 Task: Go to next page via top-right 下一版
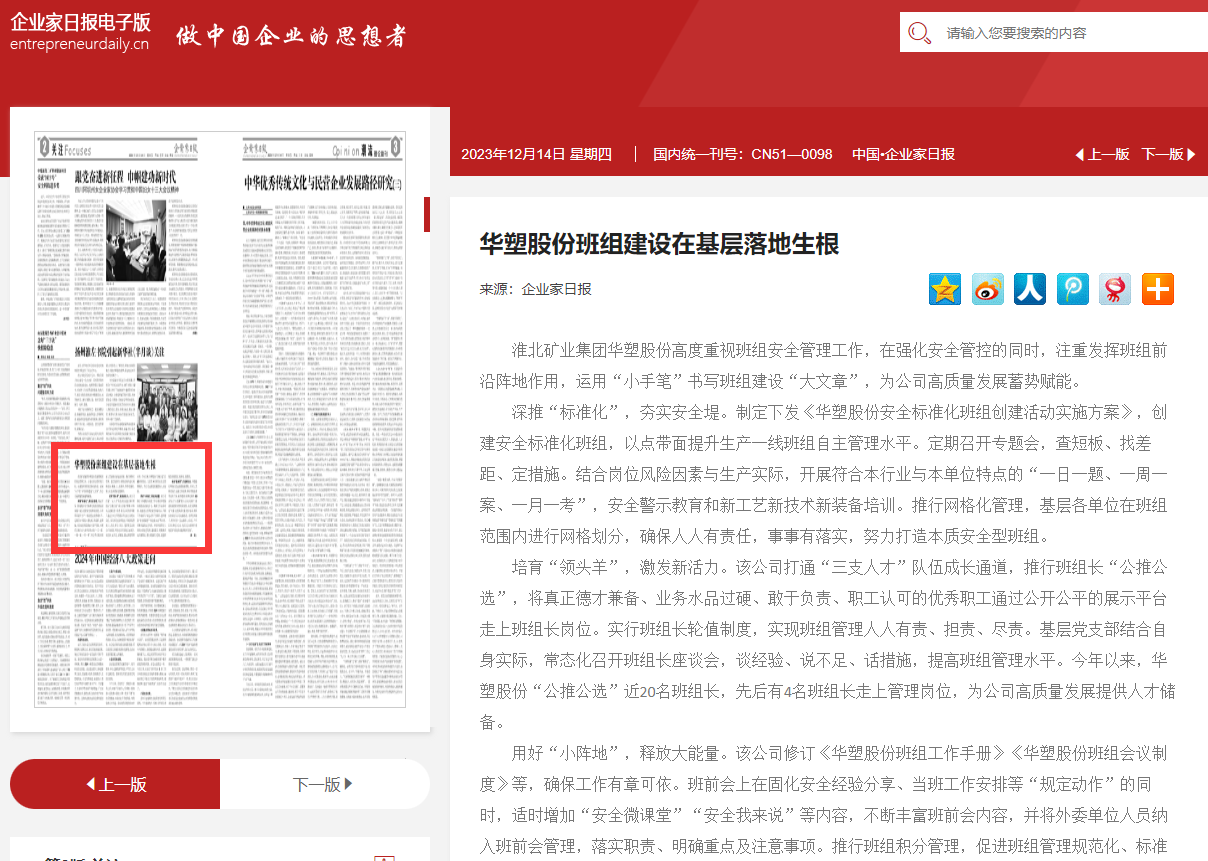[x=1168, y=154]
